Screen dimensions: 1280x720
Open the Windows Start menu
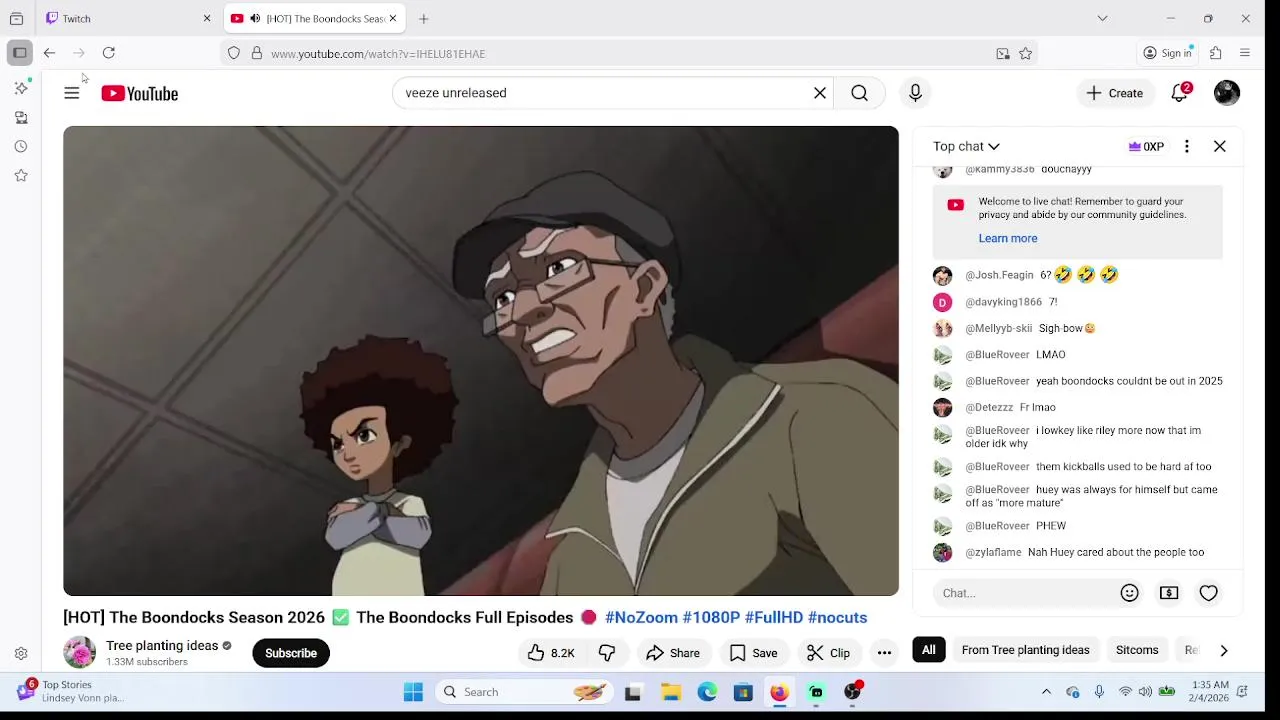pyautogui.click(x=413, y=692)
